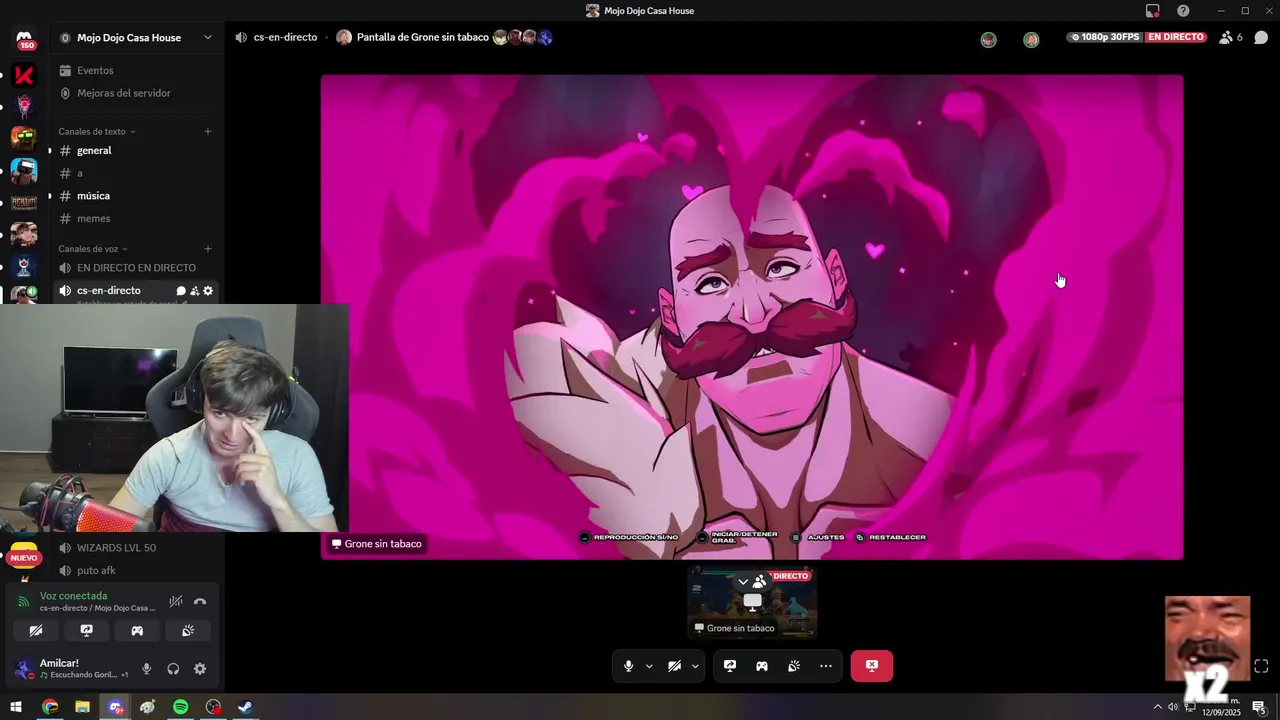Show the member list with 6 viewers
Image resolution: width=1280 pixels, height=720 pixels.
tap(1230, 37)
